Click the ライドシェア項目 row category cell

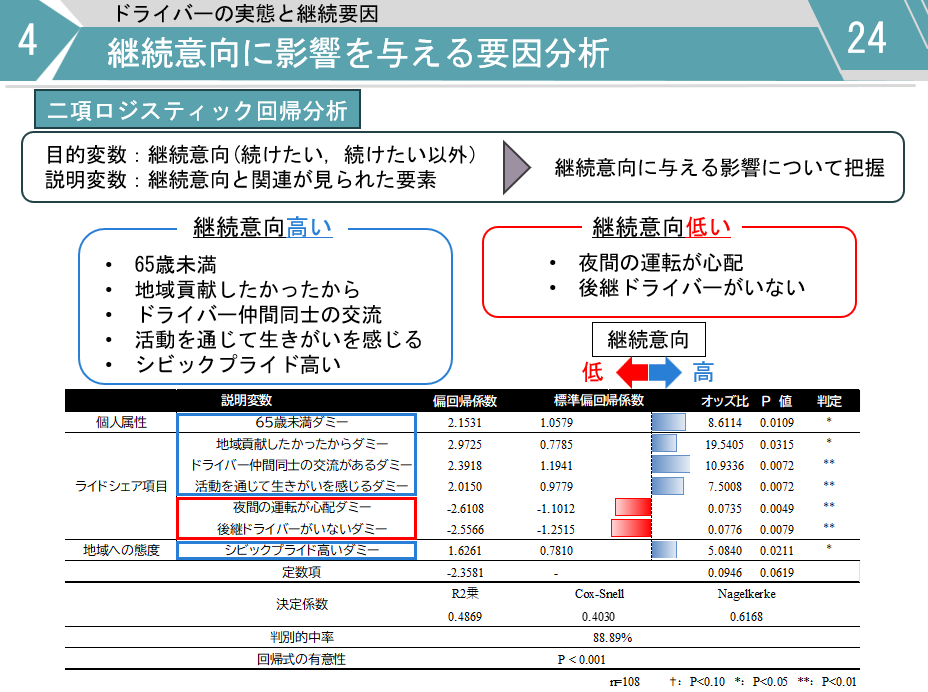121,486
